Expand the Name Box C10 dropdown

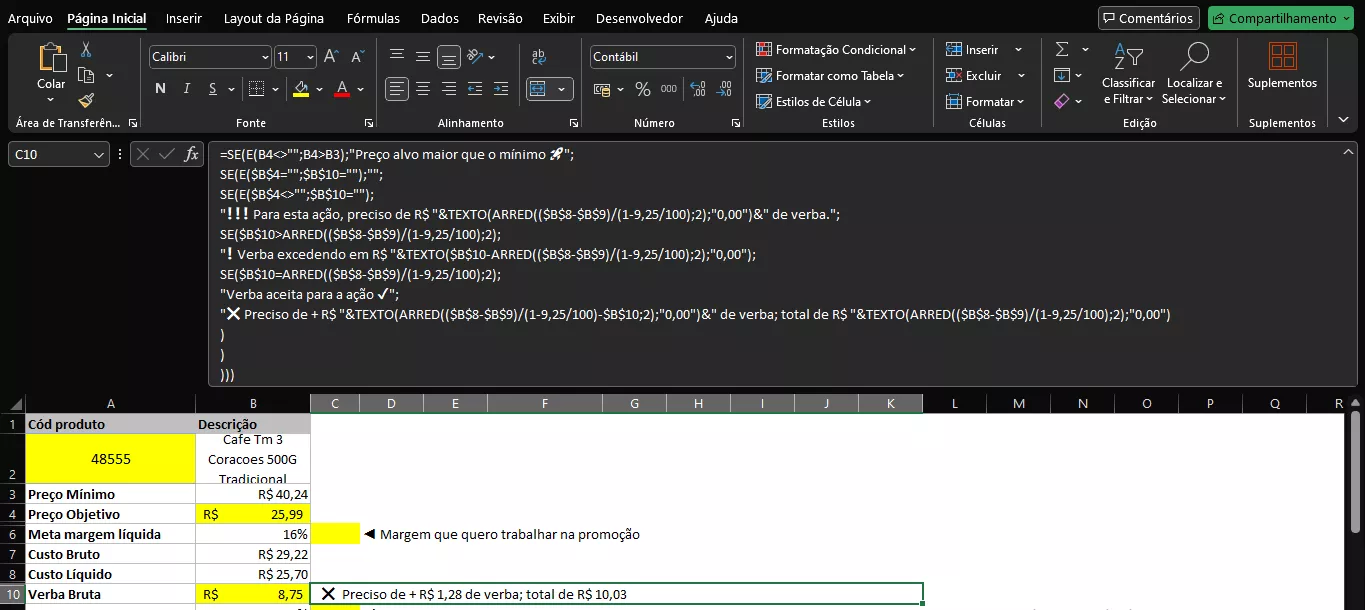(x=99, y=155)
